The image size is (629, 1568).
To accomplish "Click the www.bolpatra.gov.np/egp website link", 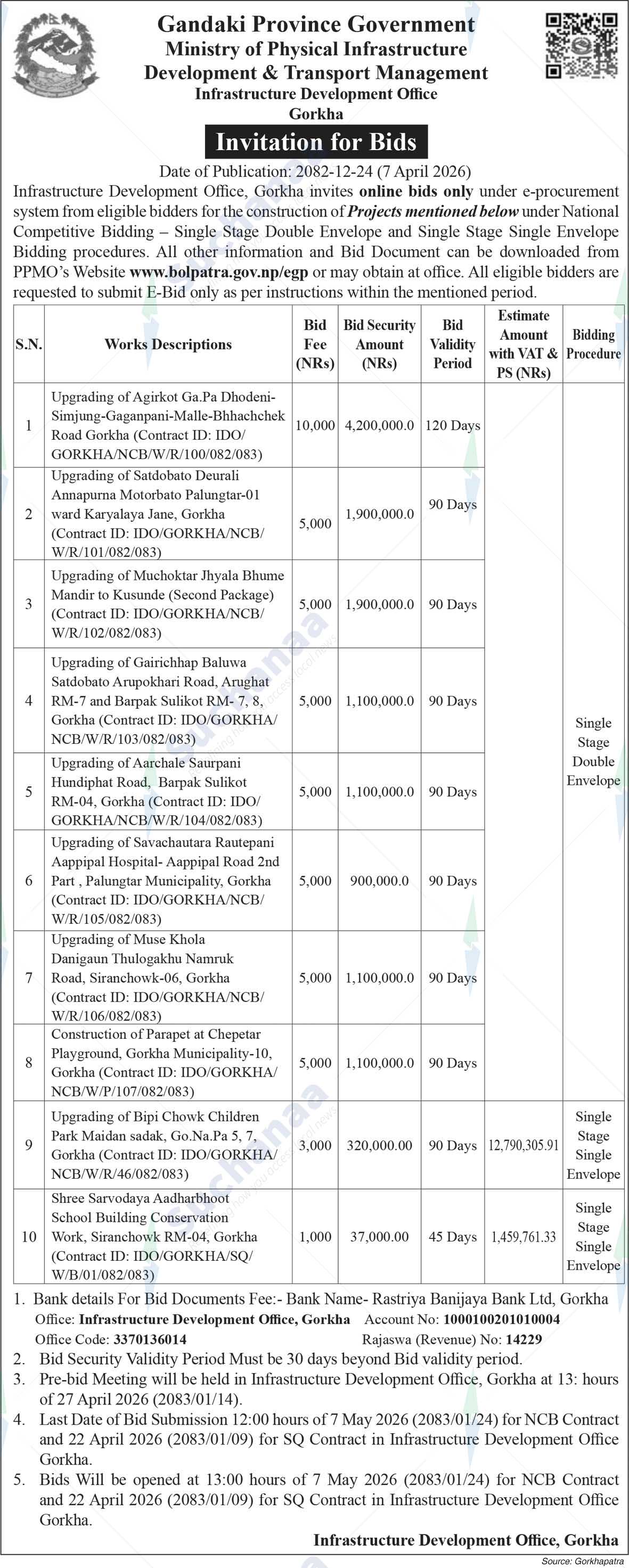I will (218, 272).
